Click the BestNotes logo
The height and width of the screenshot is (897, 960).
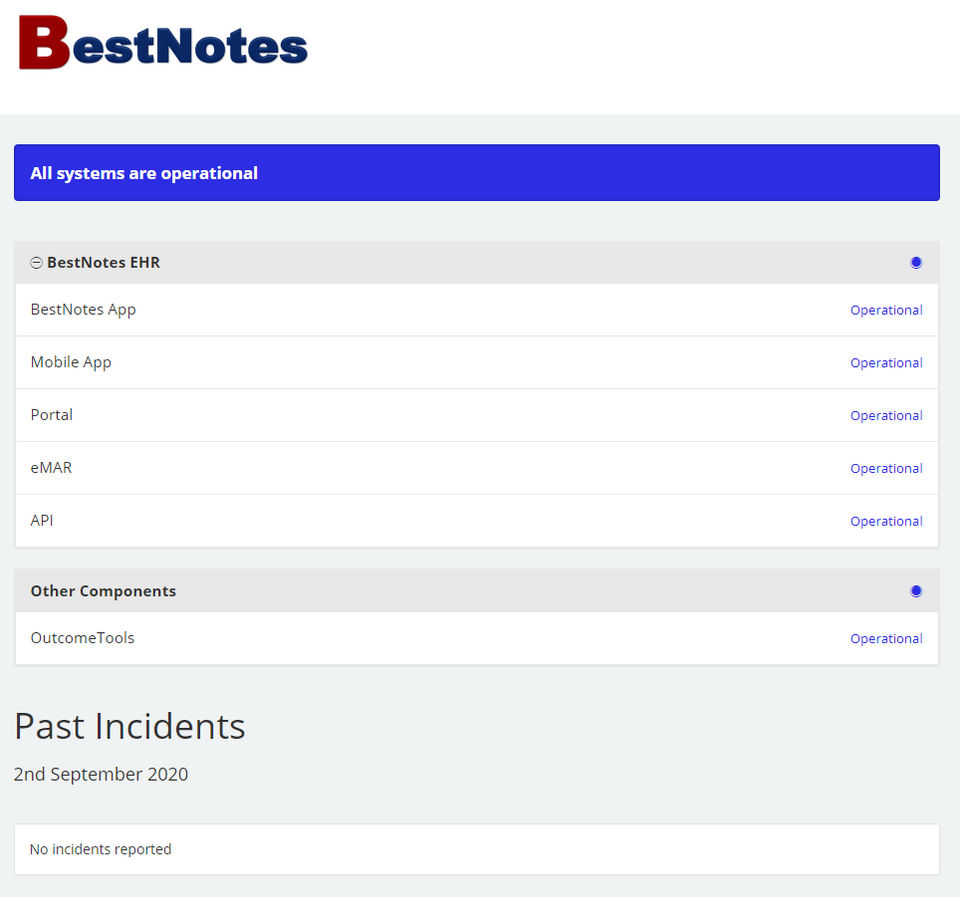point(163,42)
